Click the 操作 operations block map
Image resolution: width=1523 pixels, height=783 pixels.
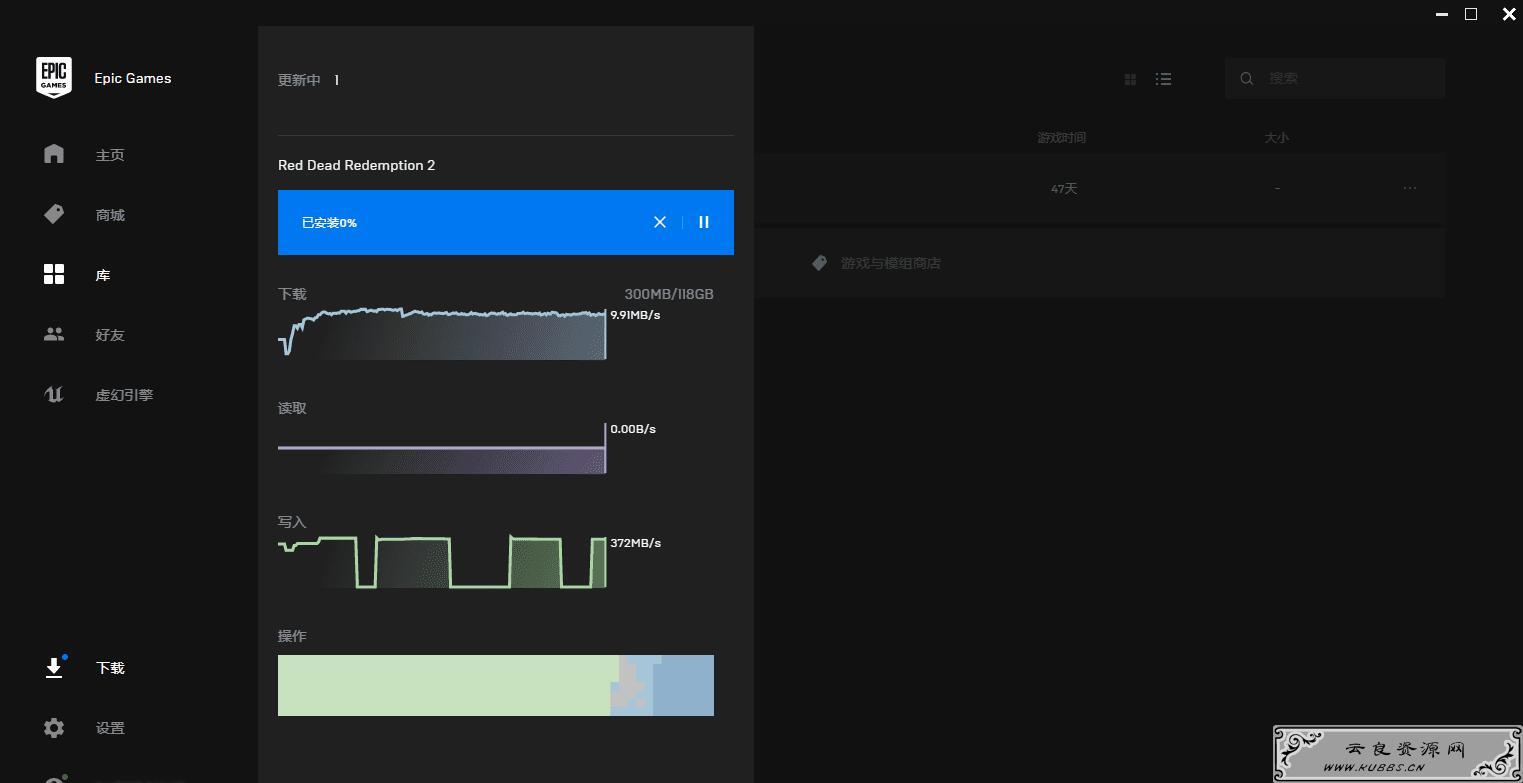tap(495, 685)
